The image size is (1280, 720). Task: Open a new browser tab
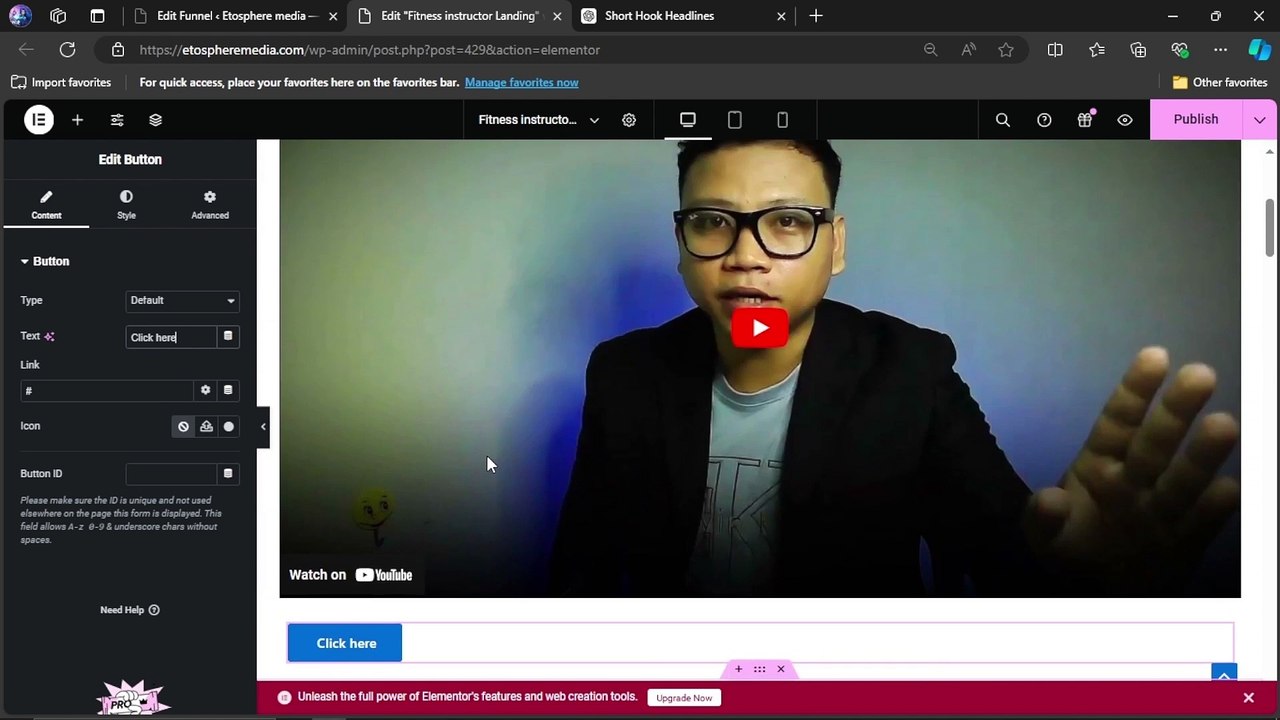(816, 16)
